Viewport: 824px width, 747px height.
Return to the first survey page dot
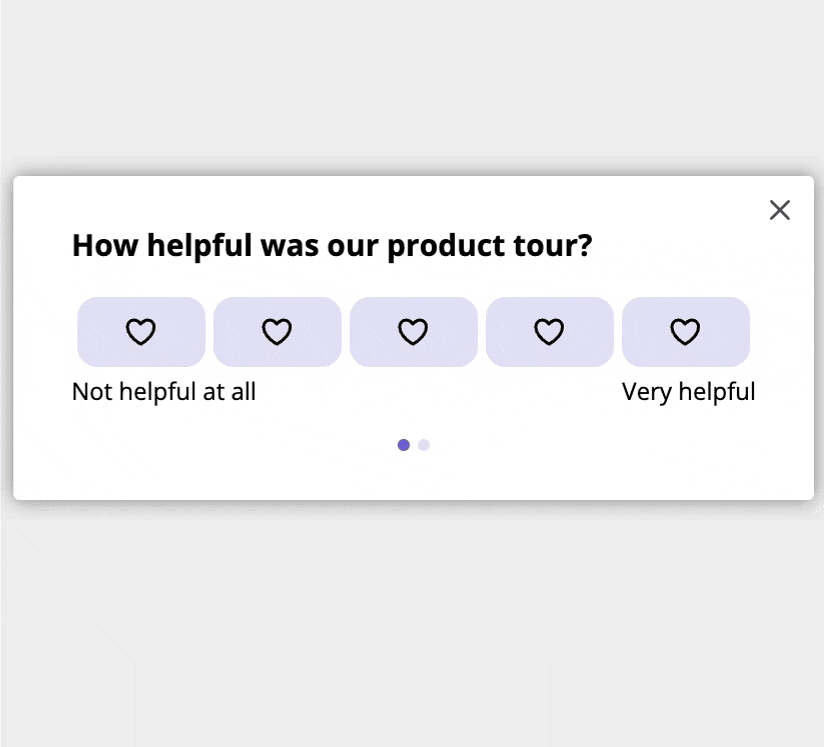tap(403, 444)
